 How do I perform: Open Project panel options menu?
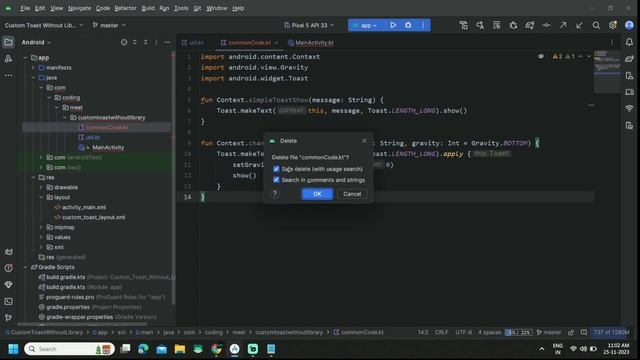[x=156, y=42]
